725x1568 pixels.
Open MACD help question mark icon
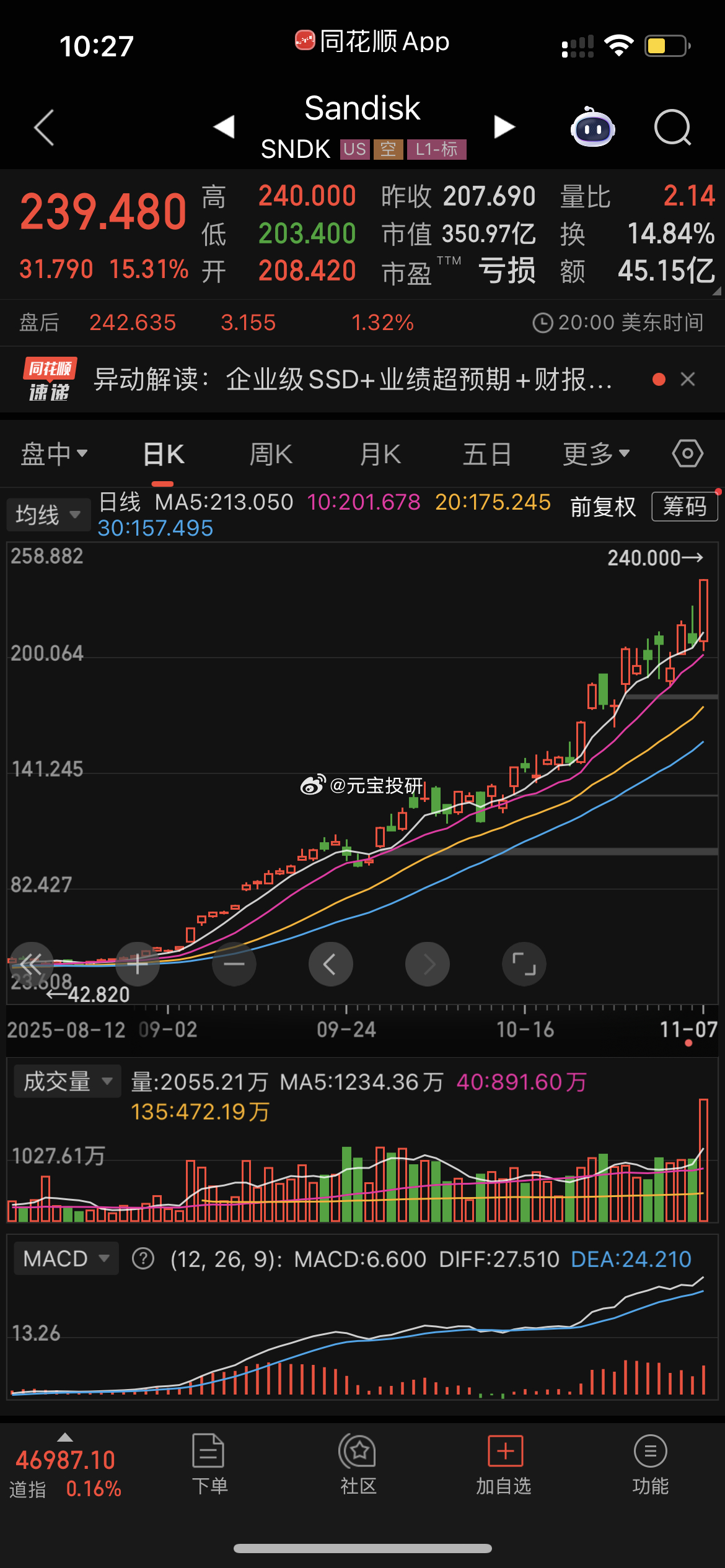click(143, 1259)
